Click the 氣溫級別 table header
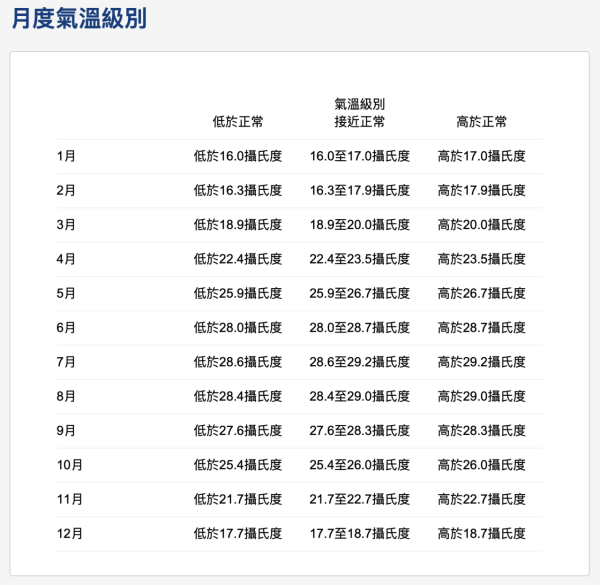The width and height of the screenshot is (600, 585). click(360, 104)
